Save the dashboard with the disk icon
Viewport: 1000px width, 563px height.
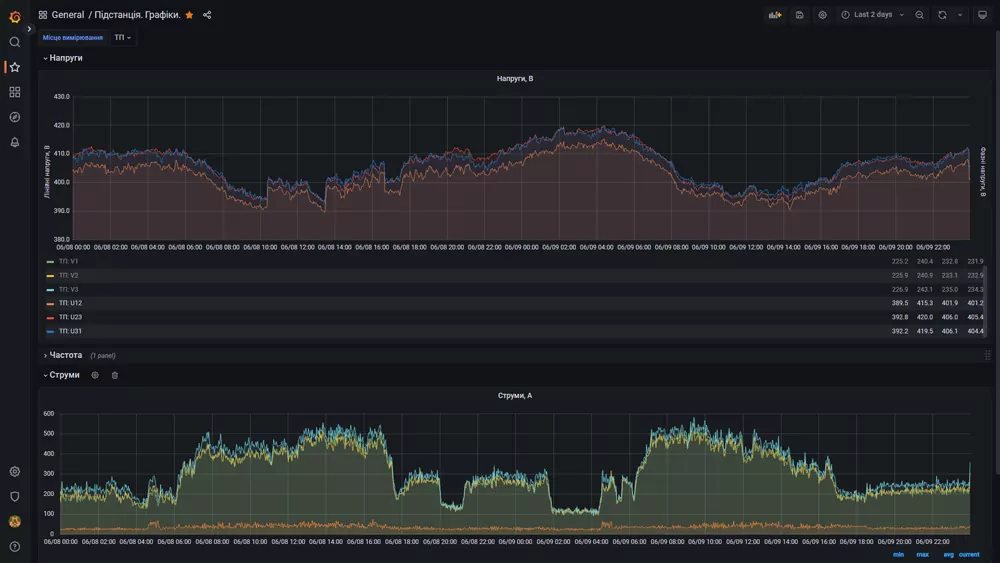point(799,15)
